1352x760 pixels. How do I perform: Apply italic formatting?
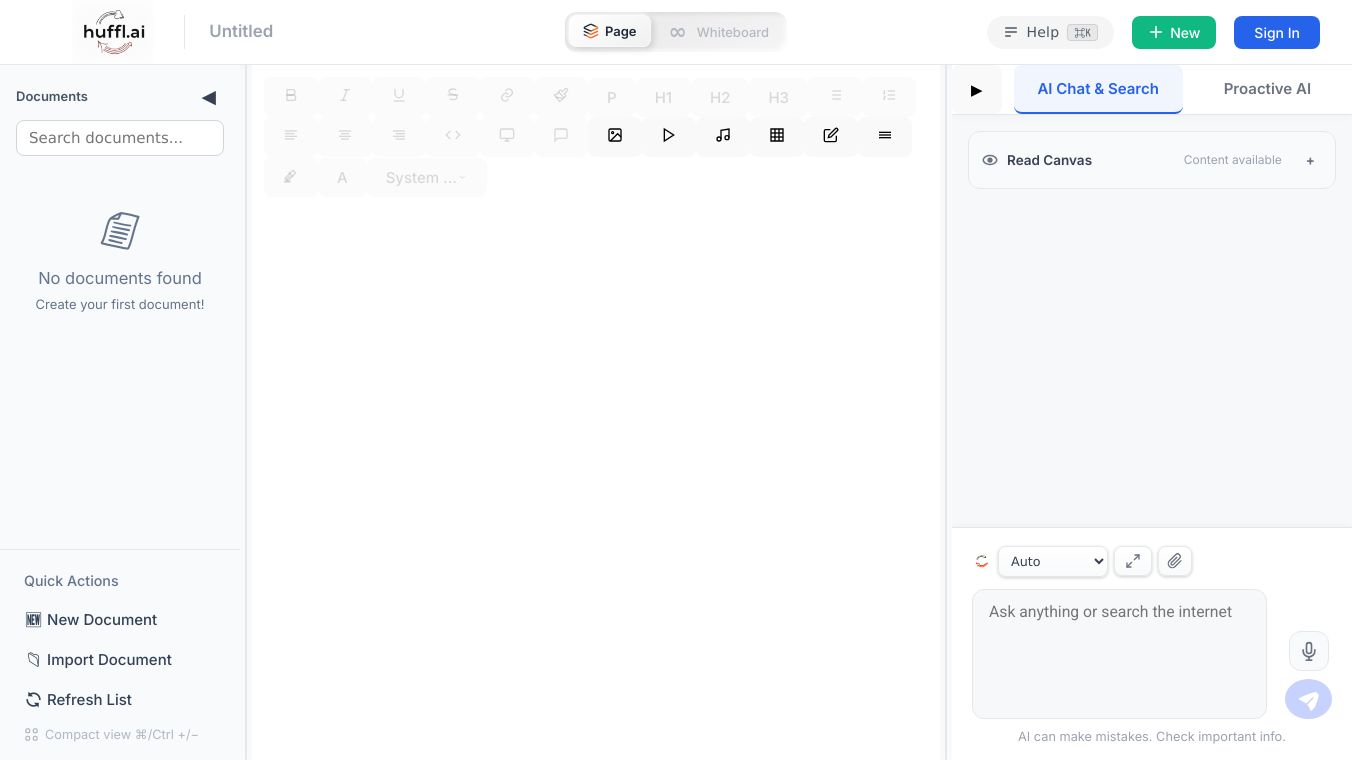(x=345, y=96)
